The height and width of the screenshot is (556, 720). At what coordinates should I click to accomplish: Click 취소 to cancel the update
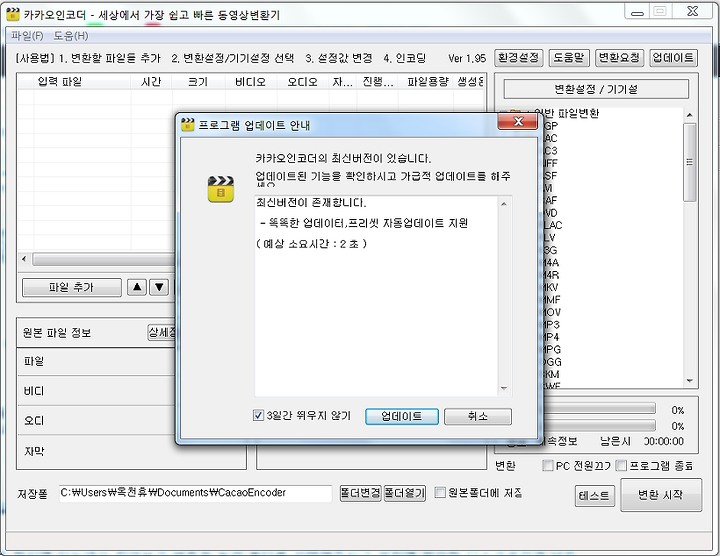pos(478,416)
